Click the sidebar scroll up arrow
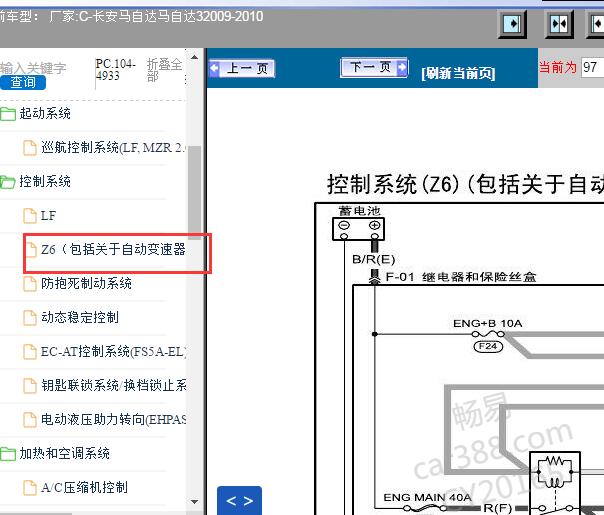 point(195,57)
